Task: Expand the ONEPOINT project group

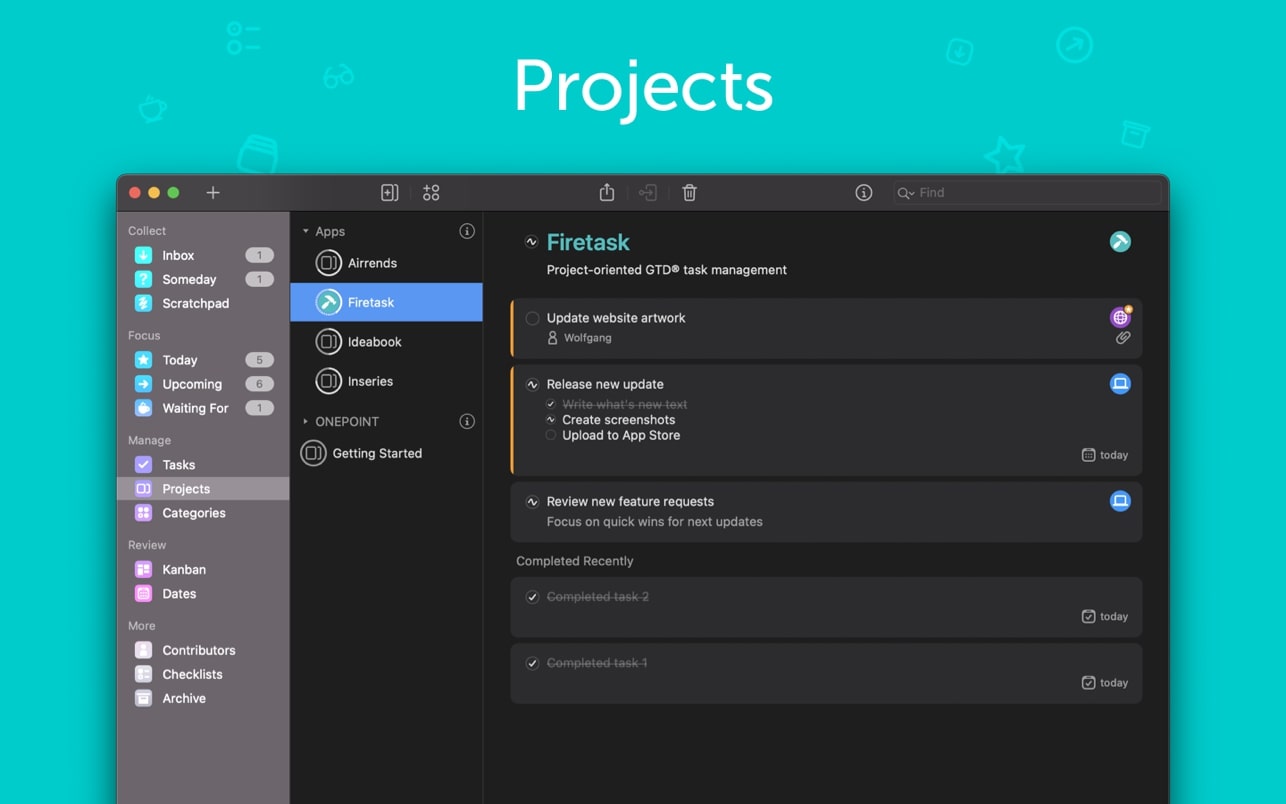Action: click(306, 422)
